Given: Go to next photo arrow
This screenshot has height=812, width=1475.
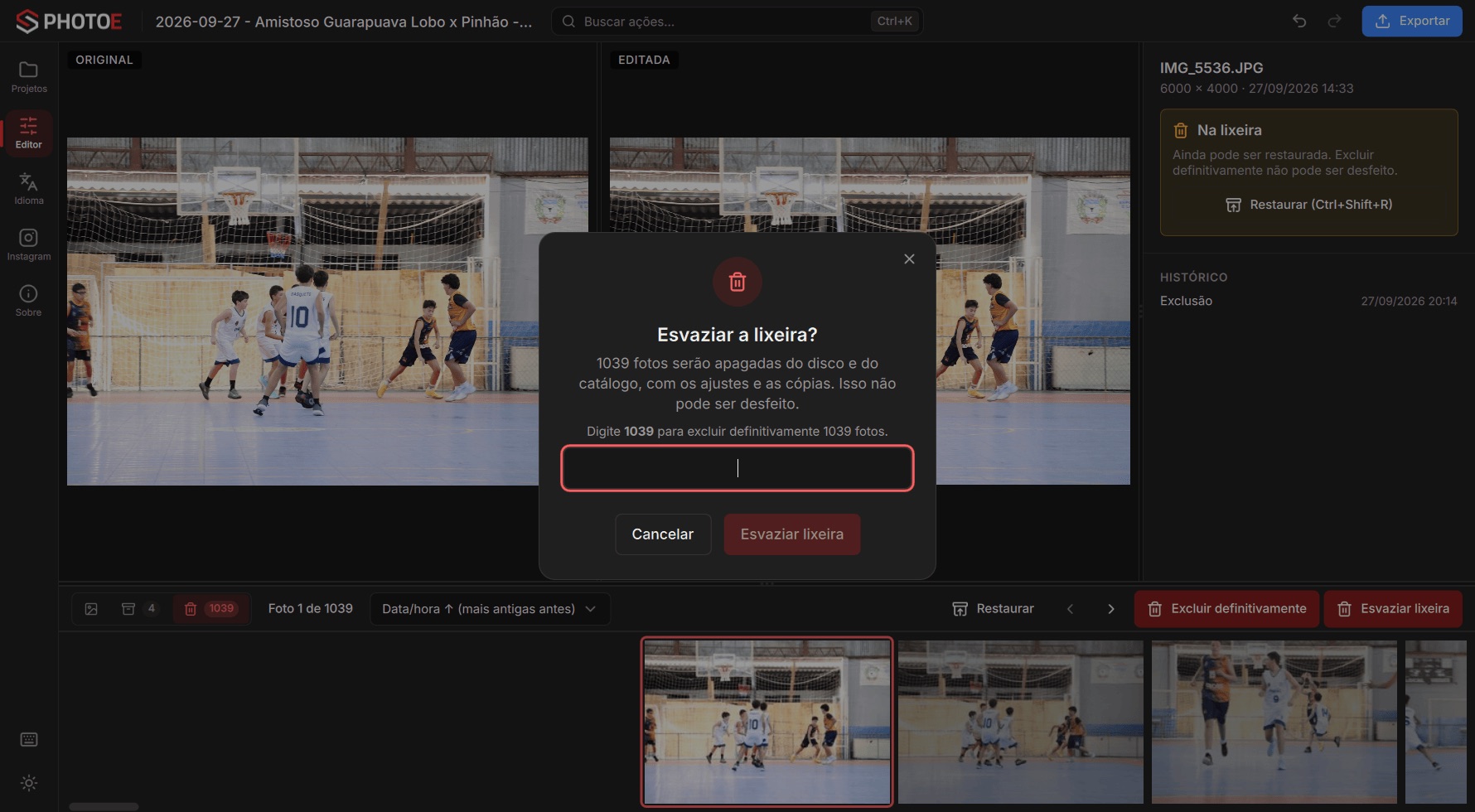Looking at the screenshot, I should click(1111, 609).
